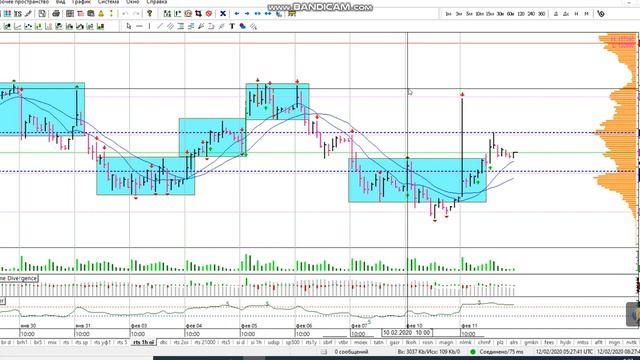640x360 pixels.
Task: Click the green connection indicator dot
Action: [473, 351]
